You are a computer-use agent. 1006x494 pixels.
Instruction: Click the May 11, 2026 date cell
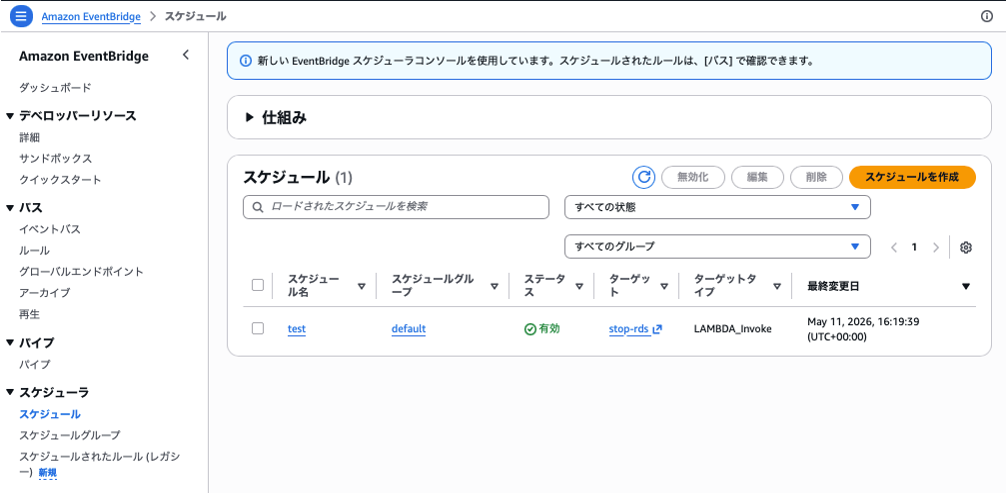coord(864,329)
